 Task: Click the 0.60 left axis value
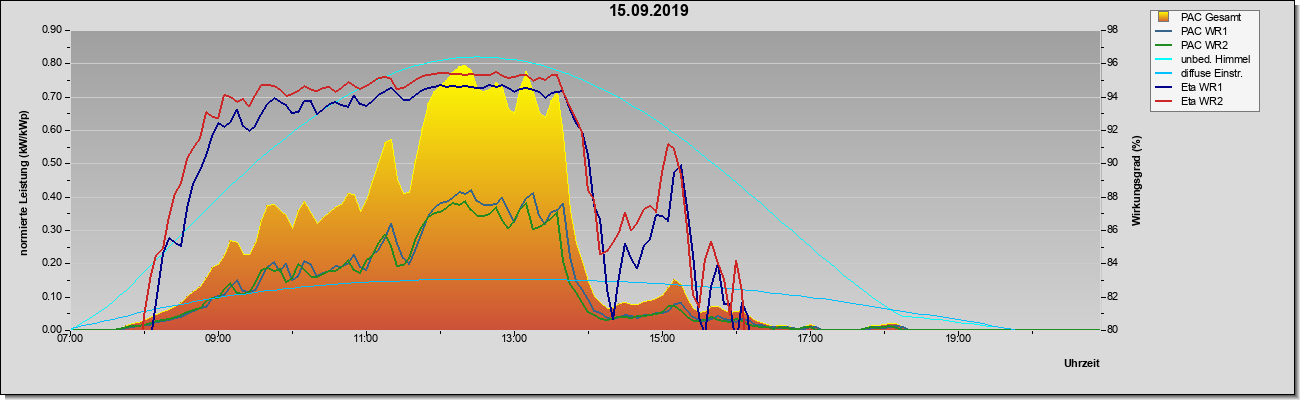53,130
